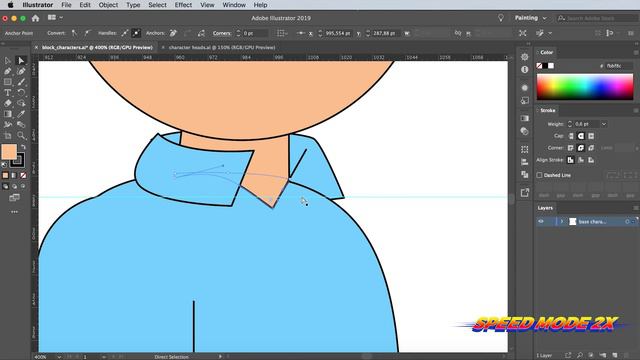Select the Eraser tool
This screenshot has width=640, height=360.
[x=7, y=103]
